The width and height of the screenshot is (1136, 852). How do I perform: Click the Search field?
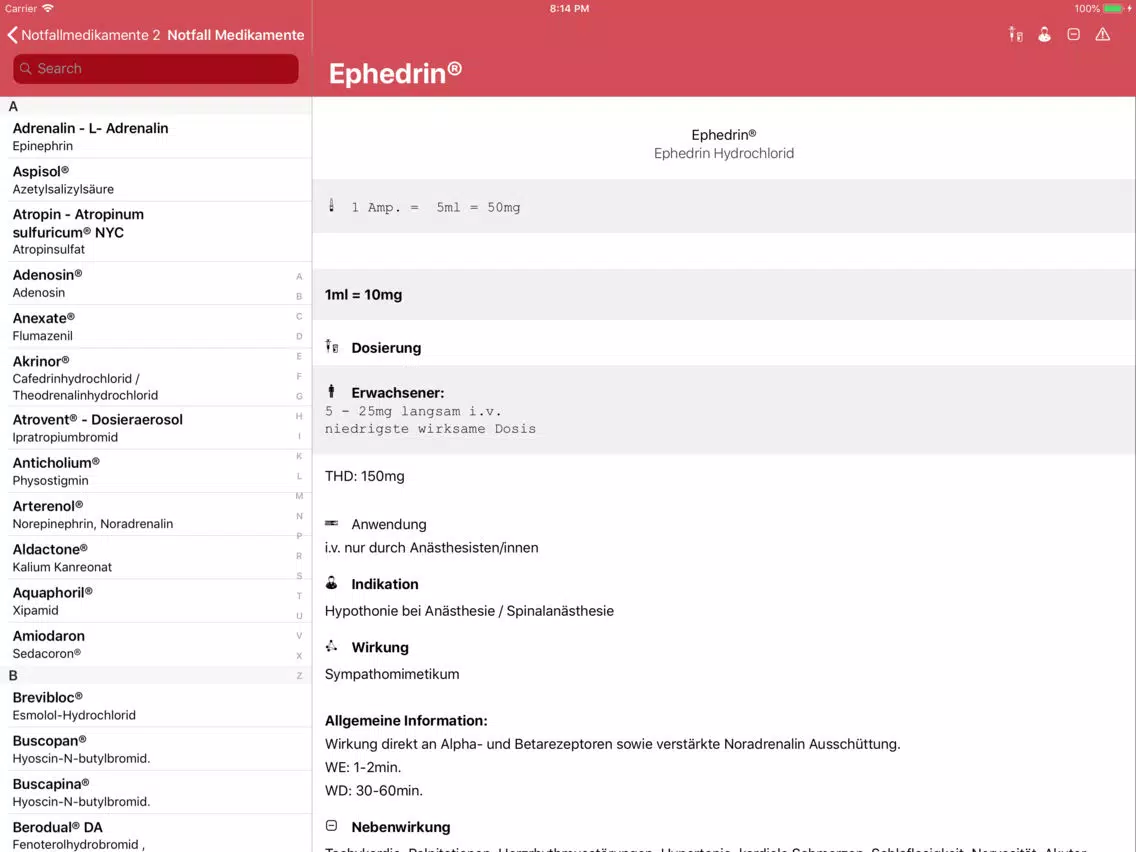coord(156,69)
